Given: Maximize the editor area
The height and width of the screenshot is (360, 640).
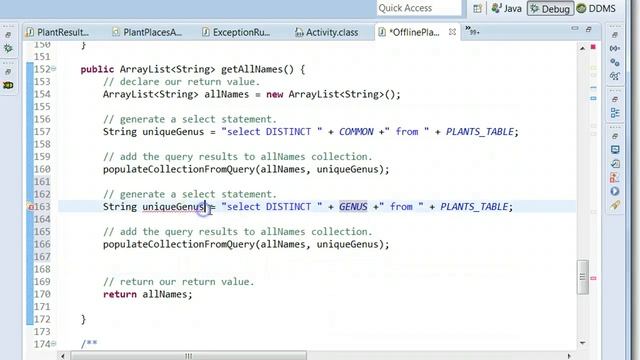Looking at the screenshot, I should tap(589, 29).
